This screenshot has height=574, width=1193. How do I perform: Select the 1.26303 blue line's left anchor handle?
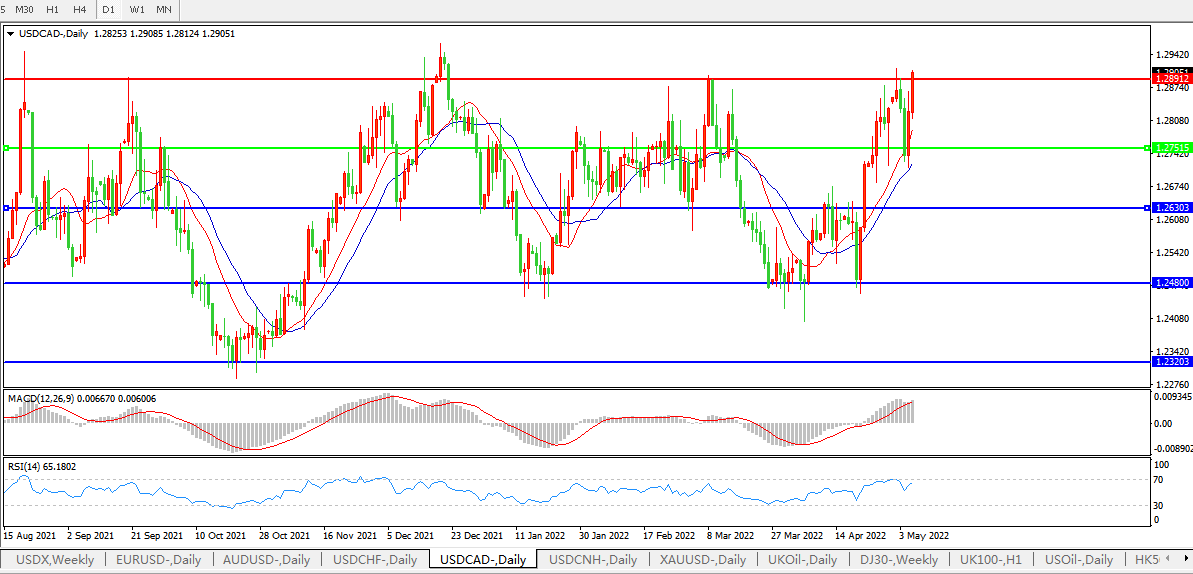tap(6, 208)
